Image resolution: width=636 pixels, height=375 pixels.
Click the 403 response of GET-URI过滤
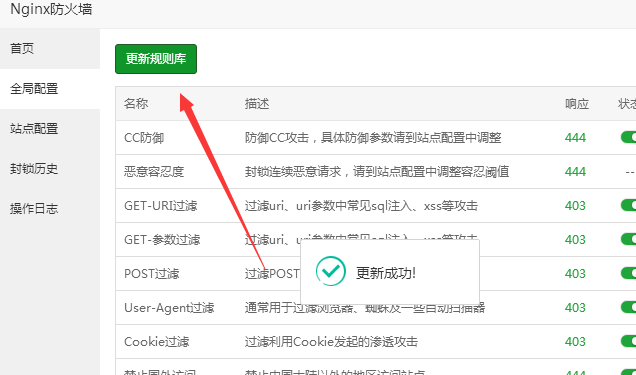coord(575,206)
